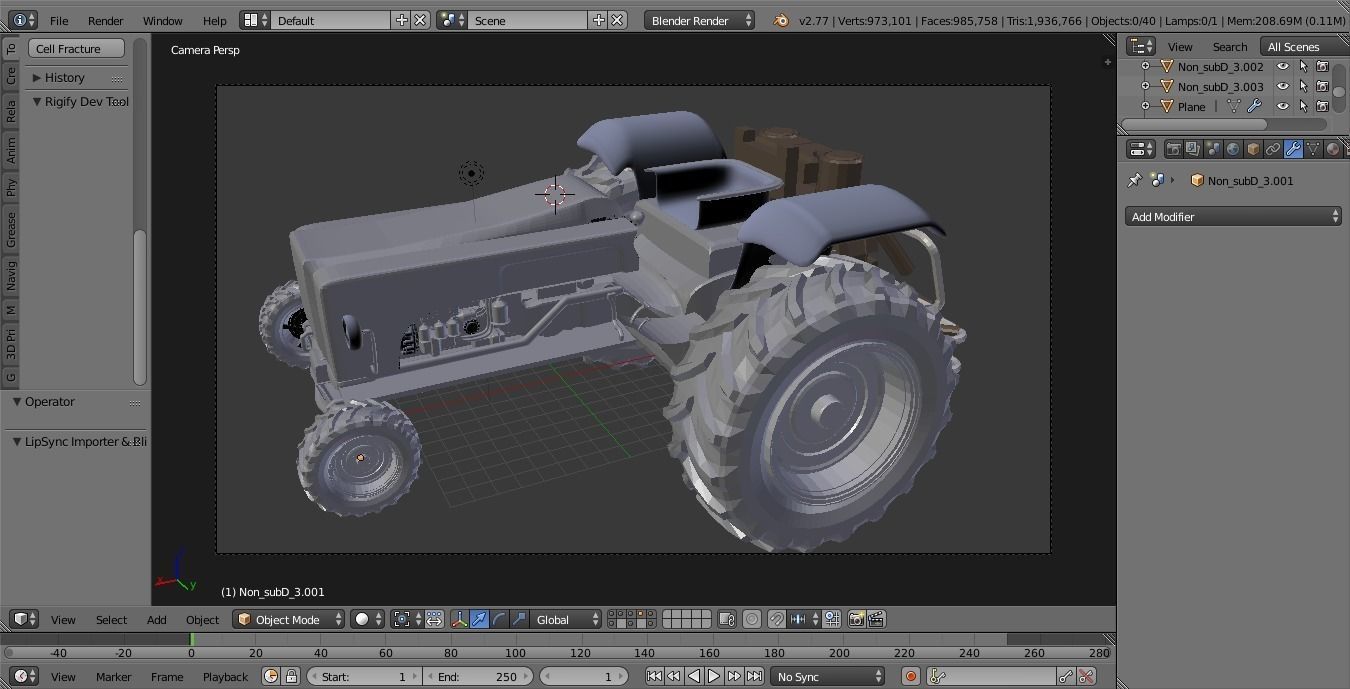Toggle the snap magnet icon
Screen dimensions: 1350x689
click(777, 619)
